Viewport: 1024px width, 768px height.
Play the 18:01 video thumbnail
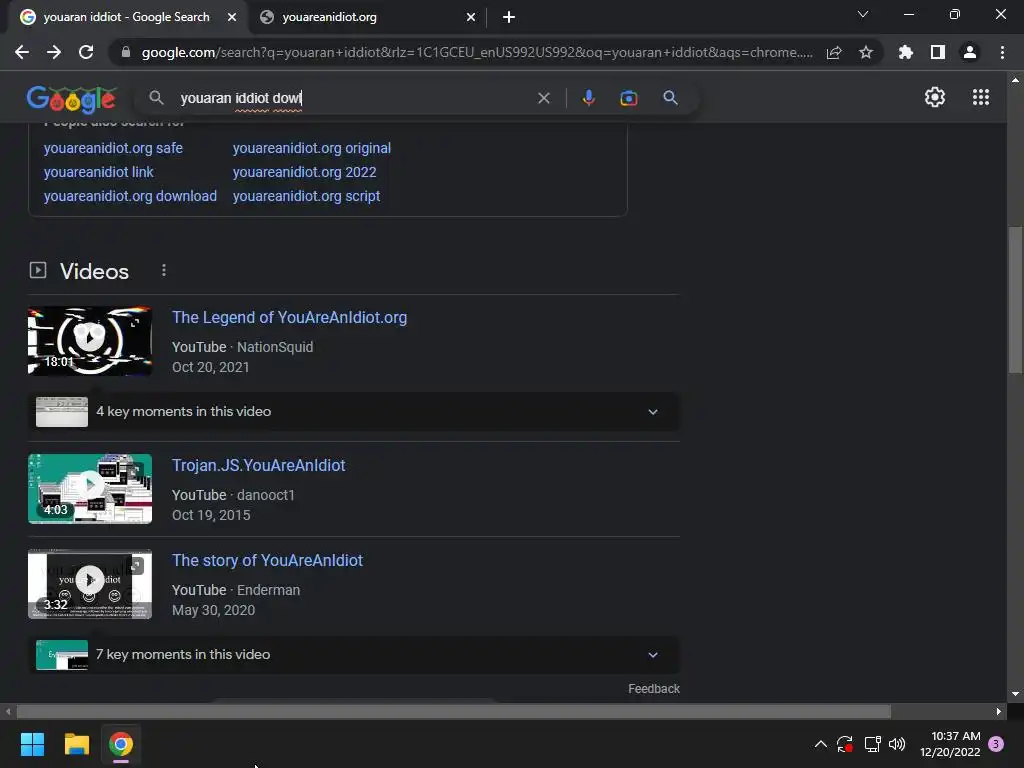pos(89,341)
